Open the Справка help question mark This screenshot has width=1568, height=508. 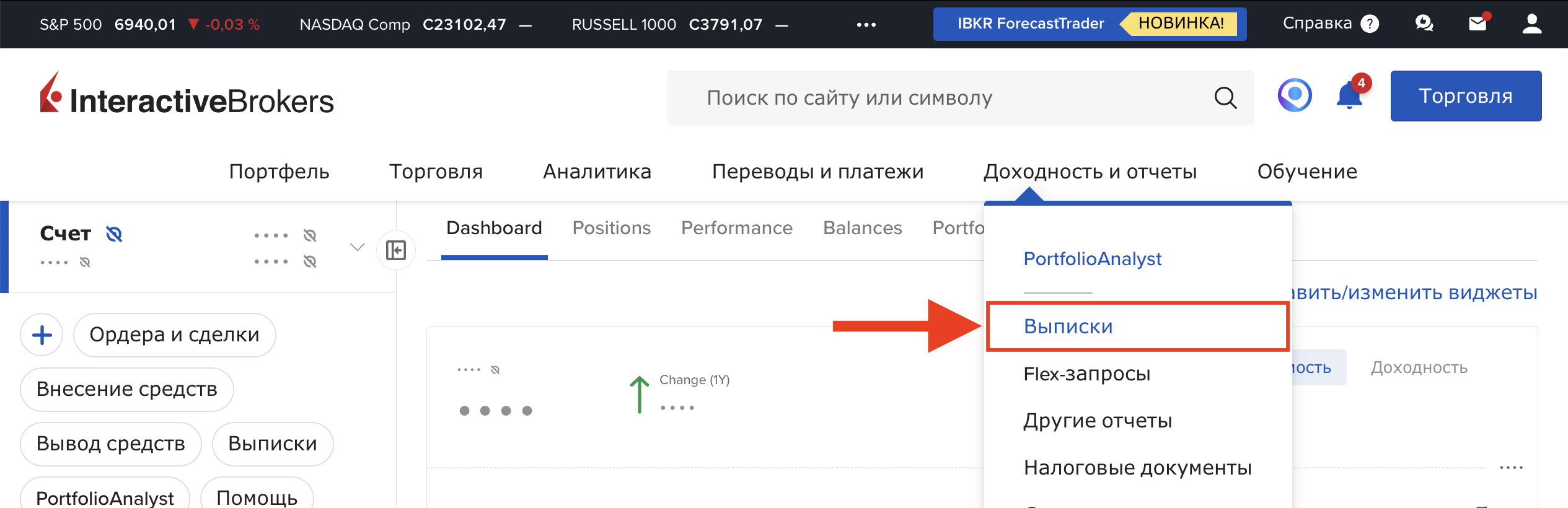pyautogui.click(x=1370, y=24)
